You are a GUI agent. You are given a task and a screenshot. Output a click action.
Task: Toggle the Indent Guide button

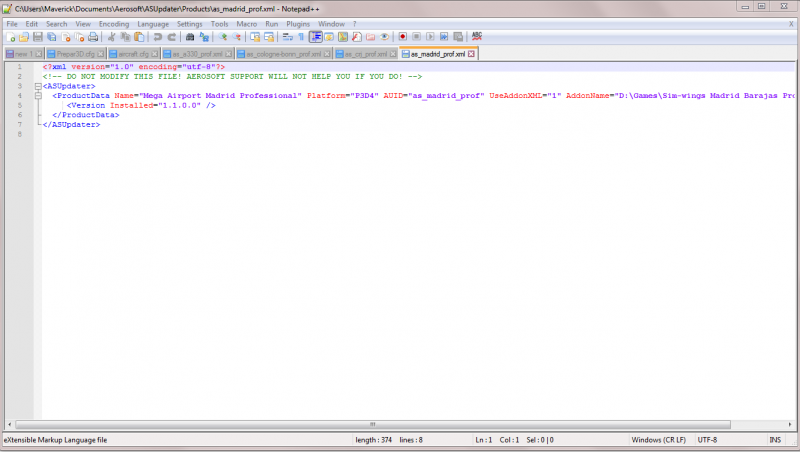[315, 37]
